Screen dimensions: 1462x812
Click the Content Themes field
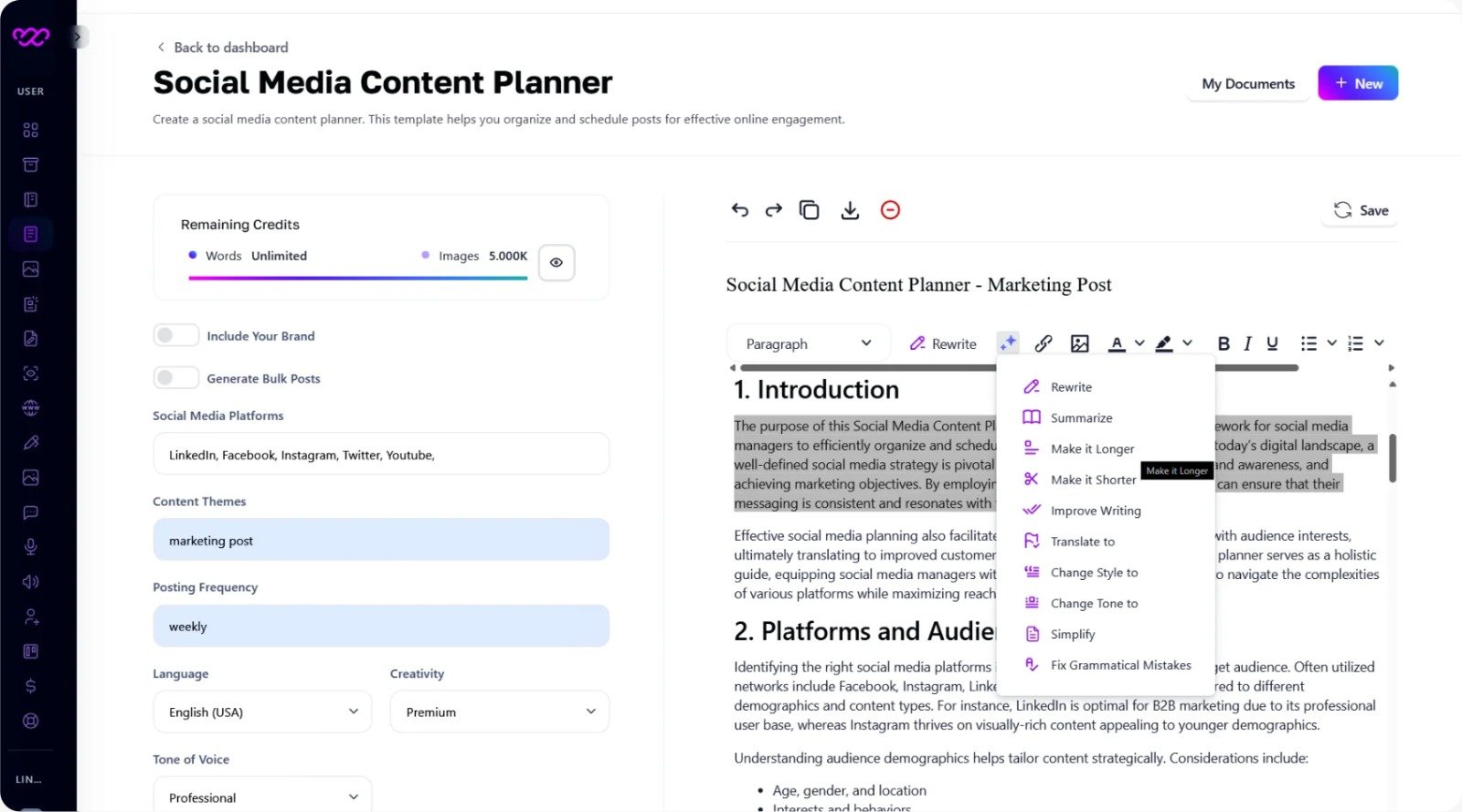pos(381,540)
